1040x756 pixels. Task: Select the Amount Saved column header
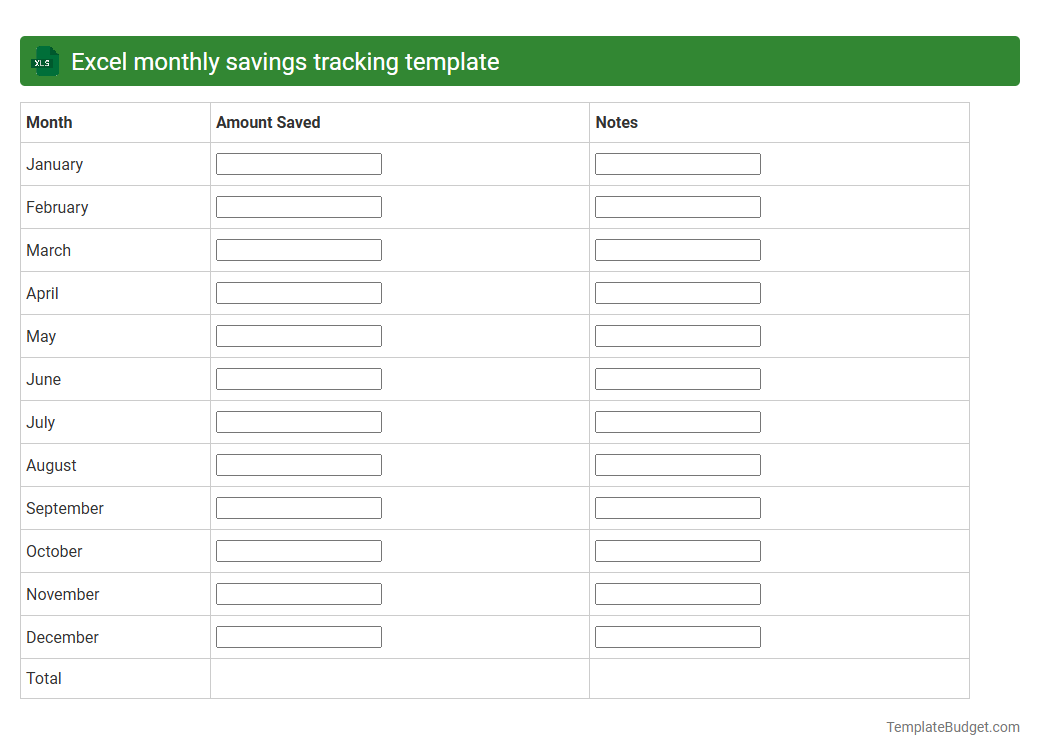(x=268, y=122)
